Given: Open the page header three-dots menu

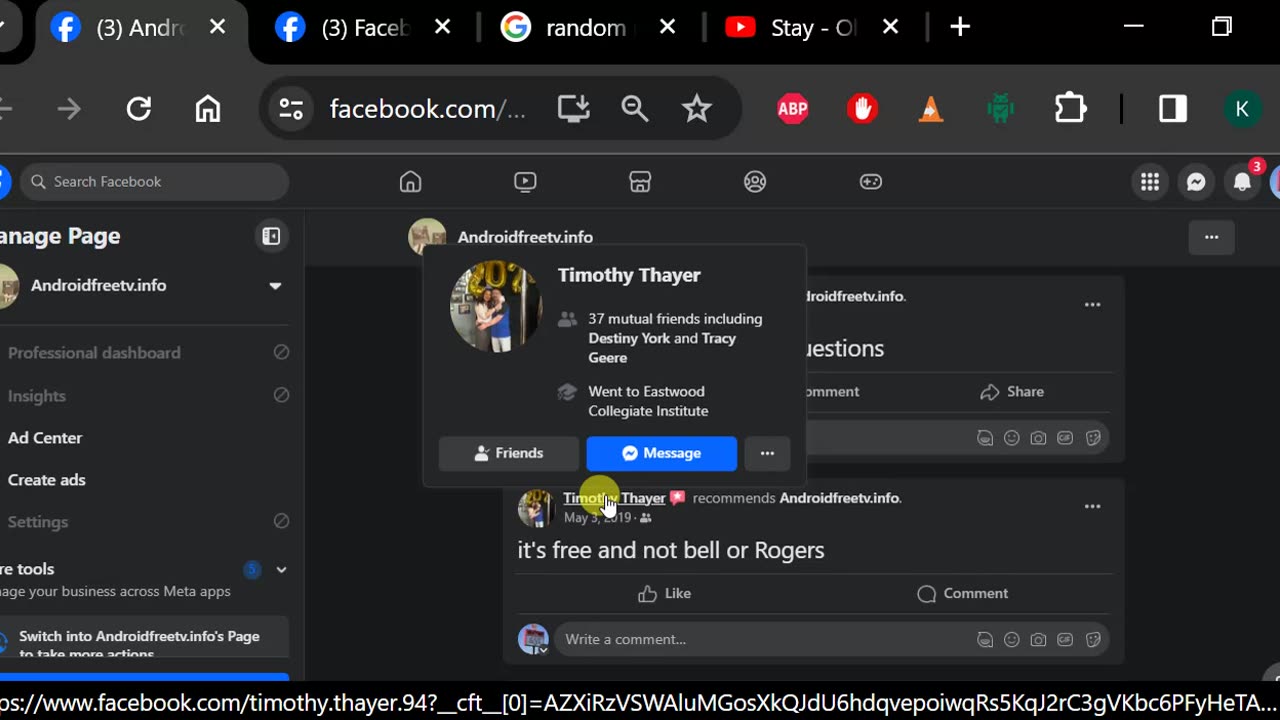Looking at the screenshot, I should click(x=1211, y=237).
